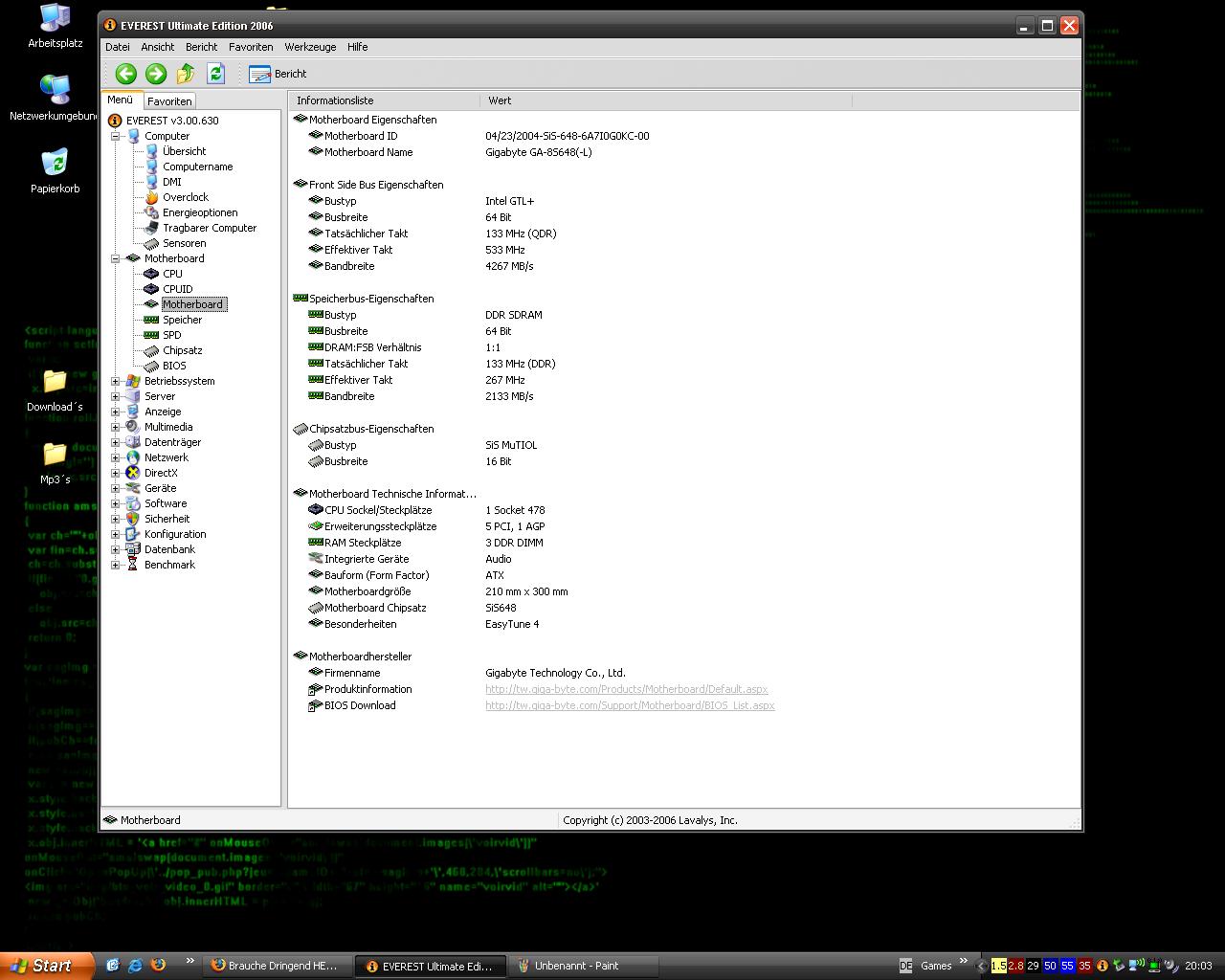Open Arbeitsplatz desktop icon
This screenshot has width=1225, height=980.
point(56,26)
